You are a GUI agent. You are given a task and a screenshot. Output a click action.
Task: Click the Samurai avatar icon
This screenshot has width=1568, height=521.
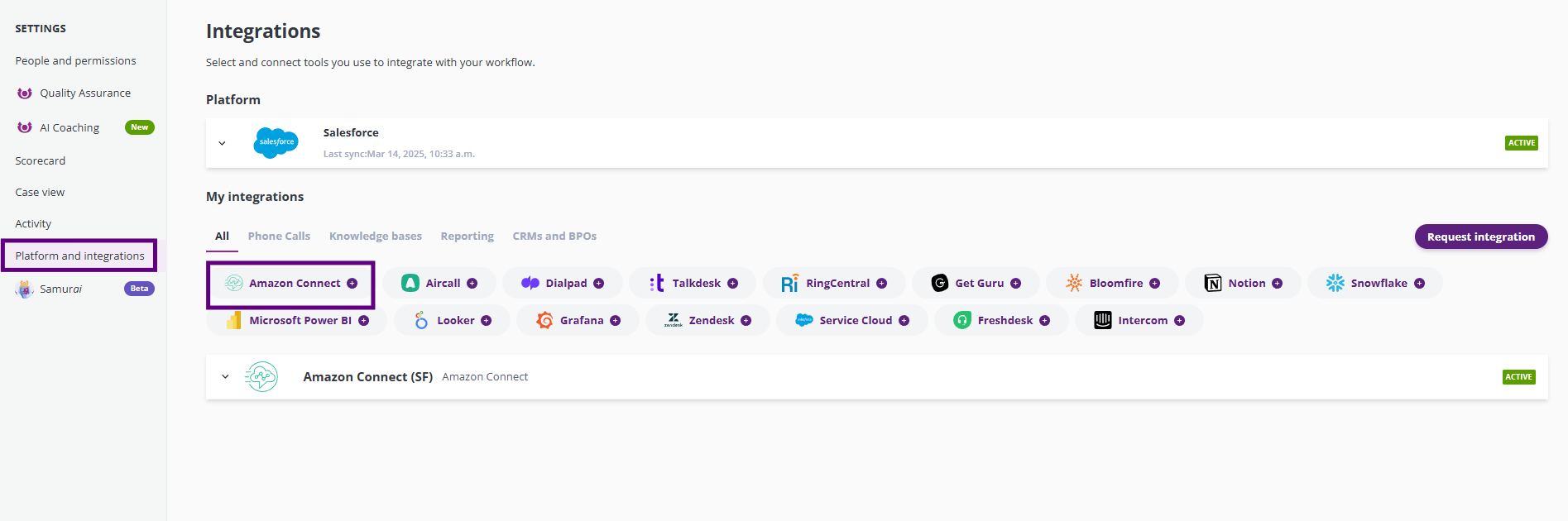tap(25, 289)
